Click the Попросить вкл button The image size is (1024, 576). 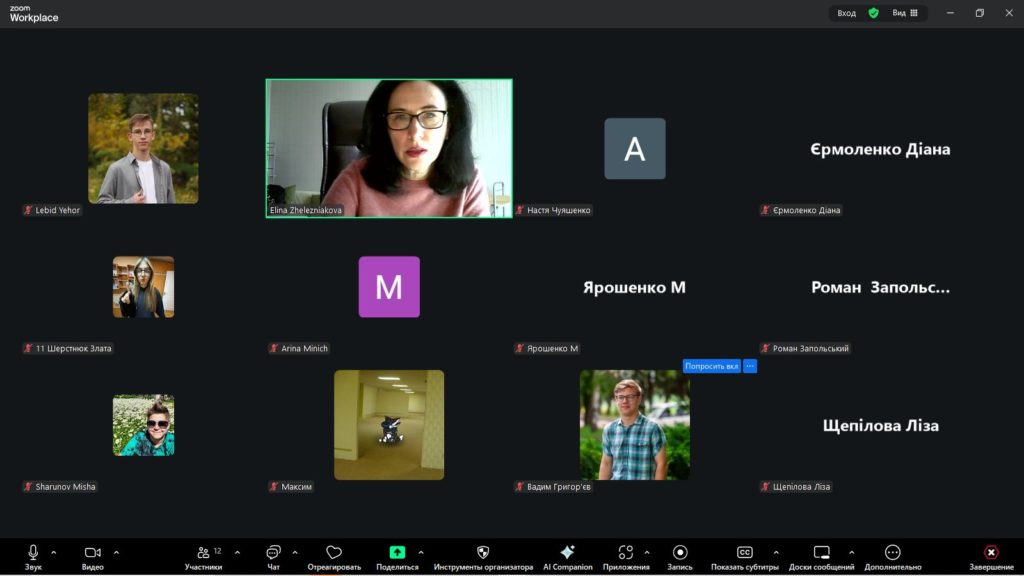click(711, 366)
